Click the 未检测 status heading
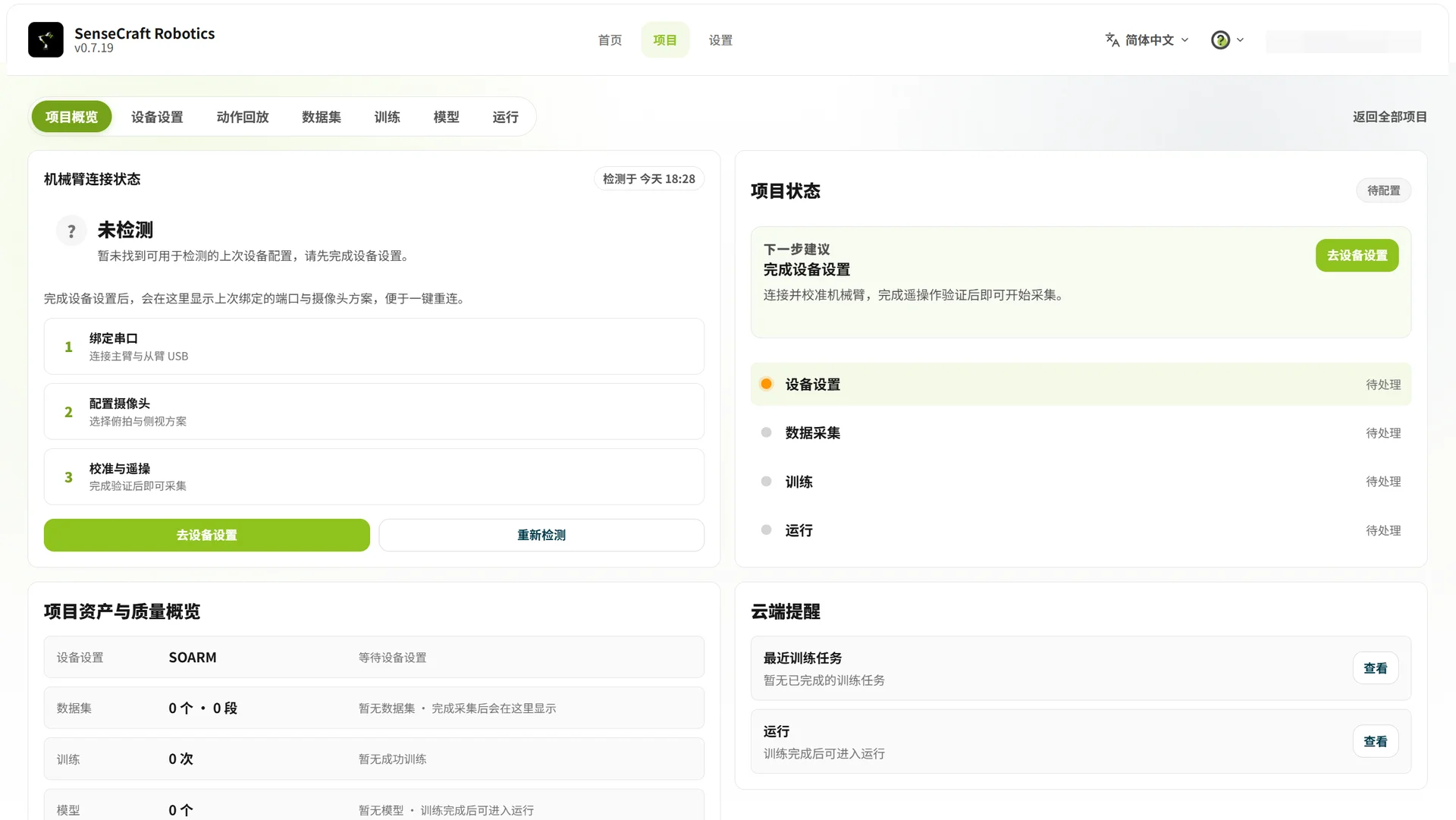 pyautogui.click(x=125, y=230)
